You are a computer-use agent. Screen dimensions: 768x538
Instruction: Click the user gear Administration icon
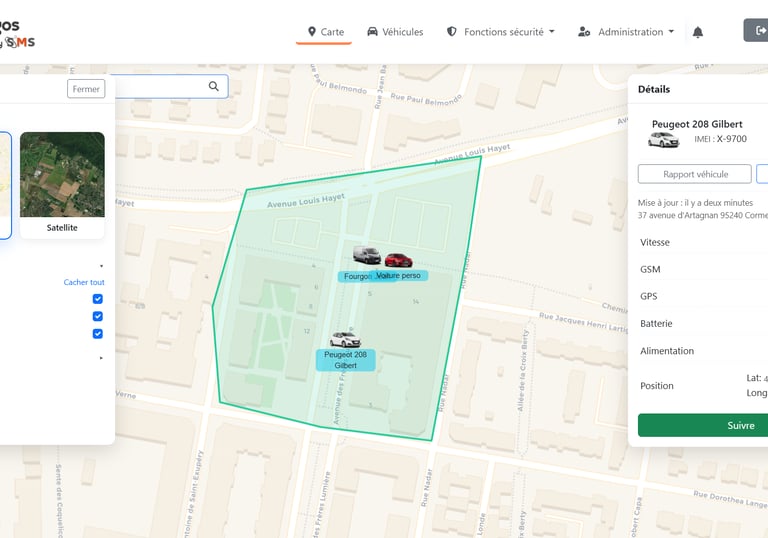pyautogui.click(x=584, y=32)
